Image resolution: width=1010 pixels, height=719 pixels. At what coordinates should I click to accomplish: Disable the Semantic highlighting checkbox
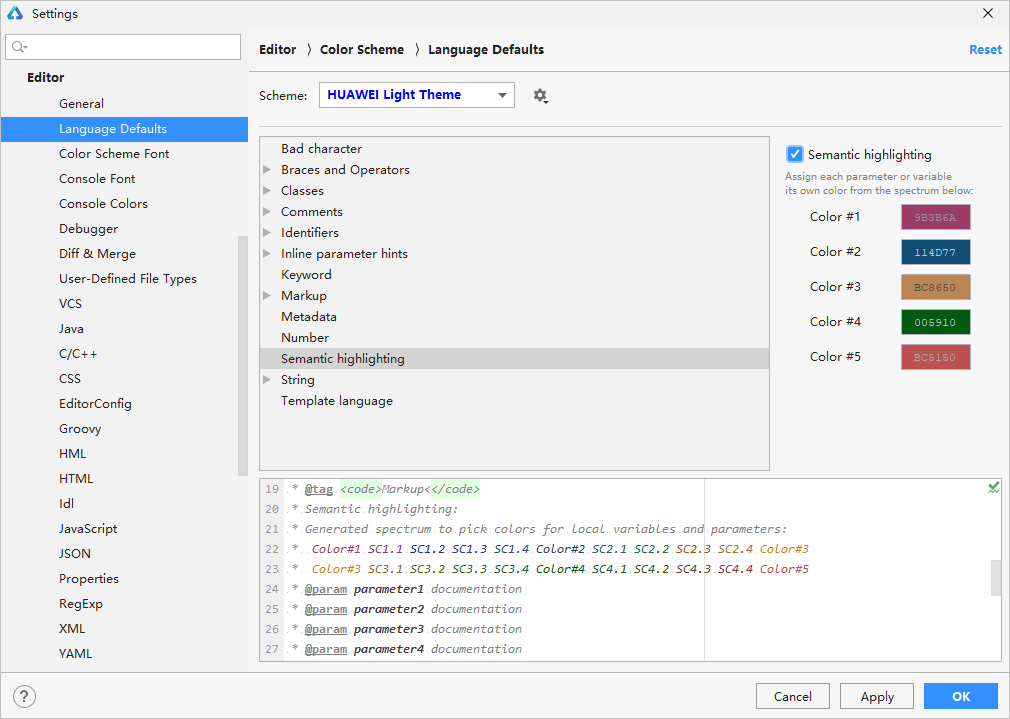point(794,154)
